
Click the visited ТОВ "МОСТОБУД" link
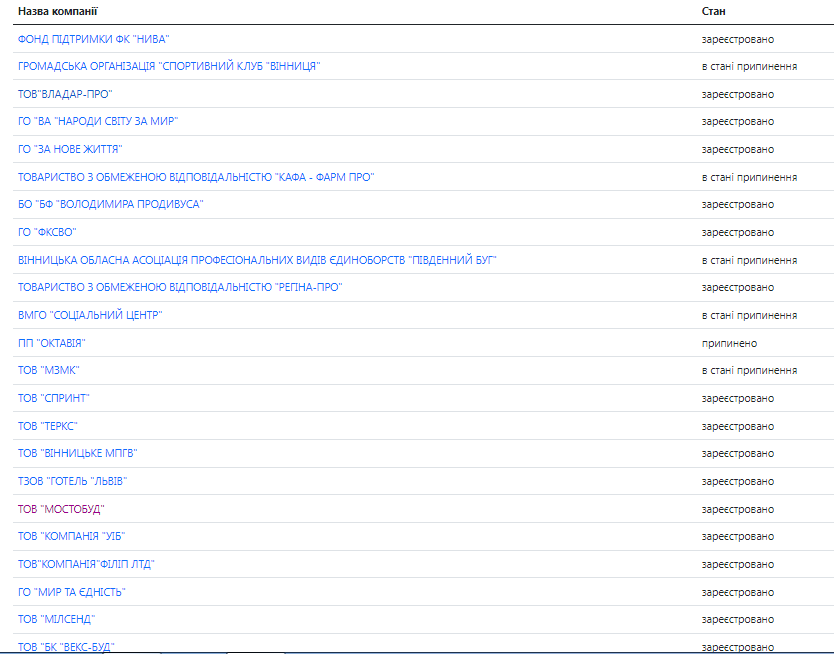61,509
